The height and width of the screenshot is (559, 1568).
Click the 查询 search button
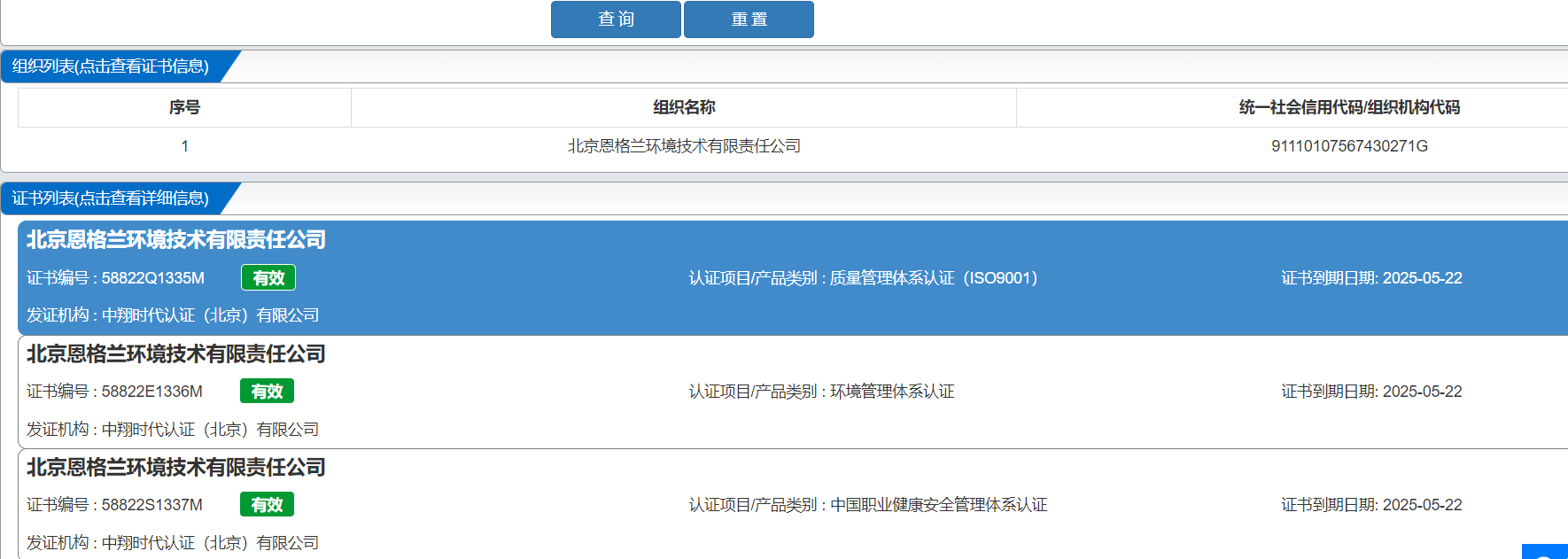[616, 19]
